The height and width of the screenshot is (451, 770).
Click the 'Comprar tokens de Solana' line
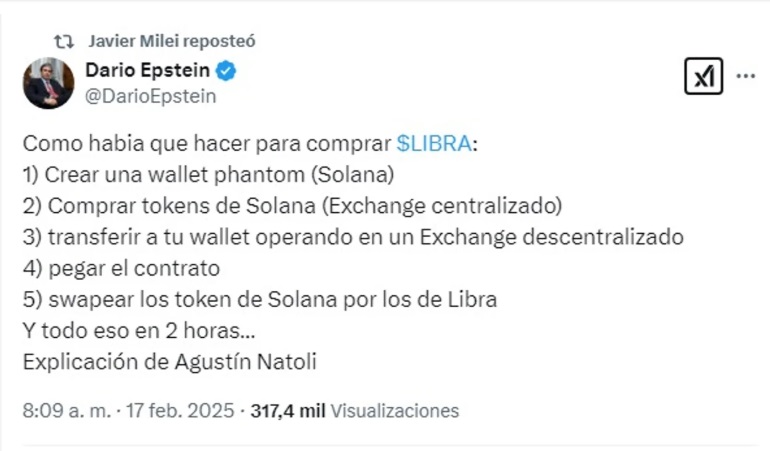pyautogui.click(x=292, y=206)
